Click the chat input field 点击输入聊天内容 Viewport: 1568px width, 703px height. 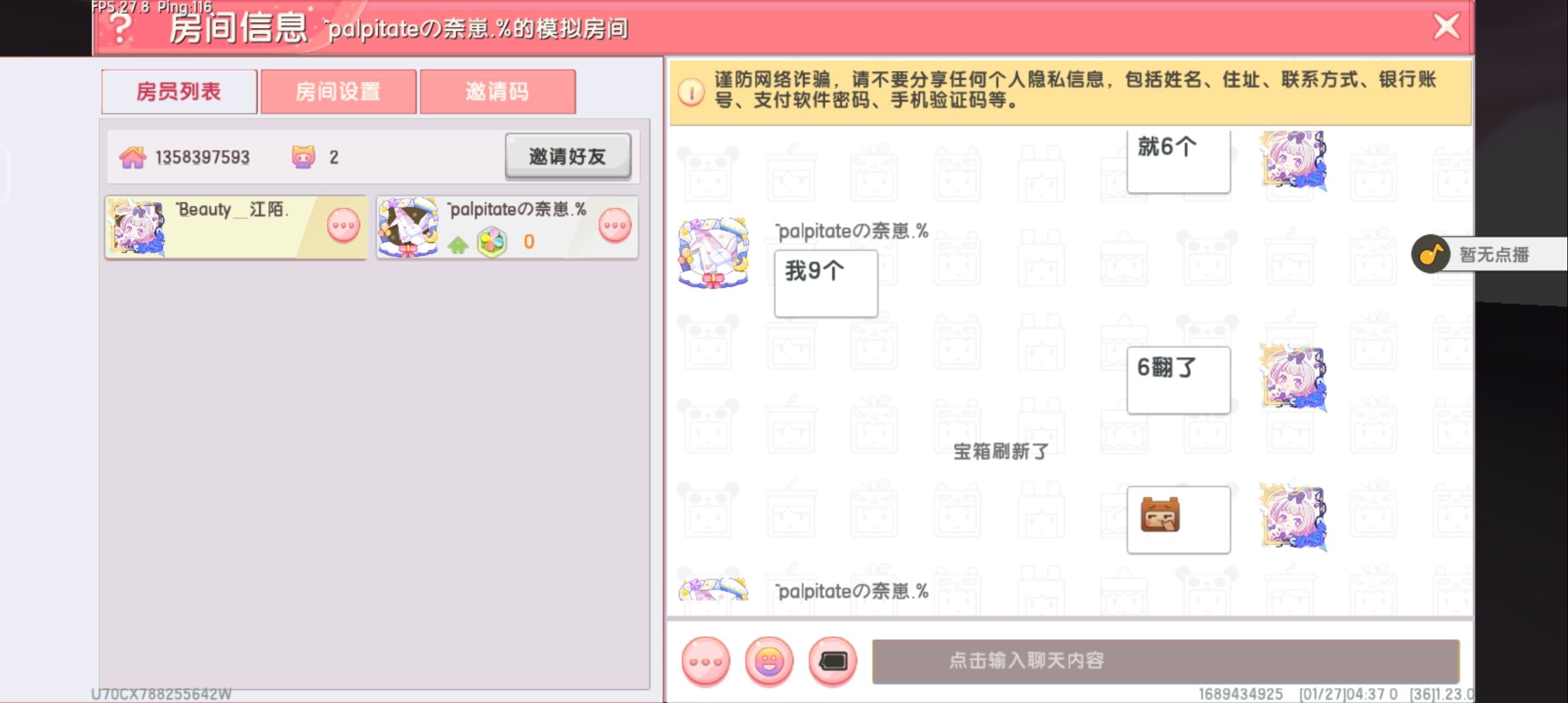click(1166, 661)
